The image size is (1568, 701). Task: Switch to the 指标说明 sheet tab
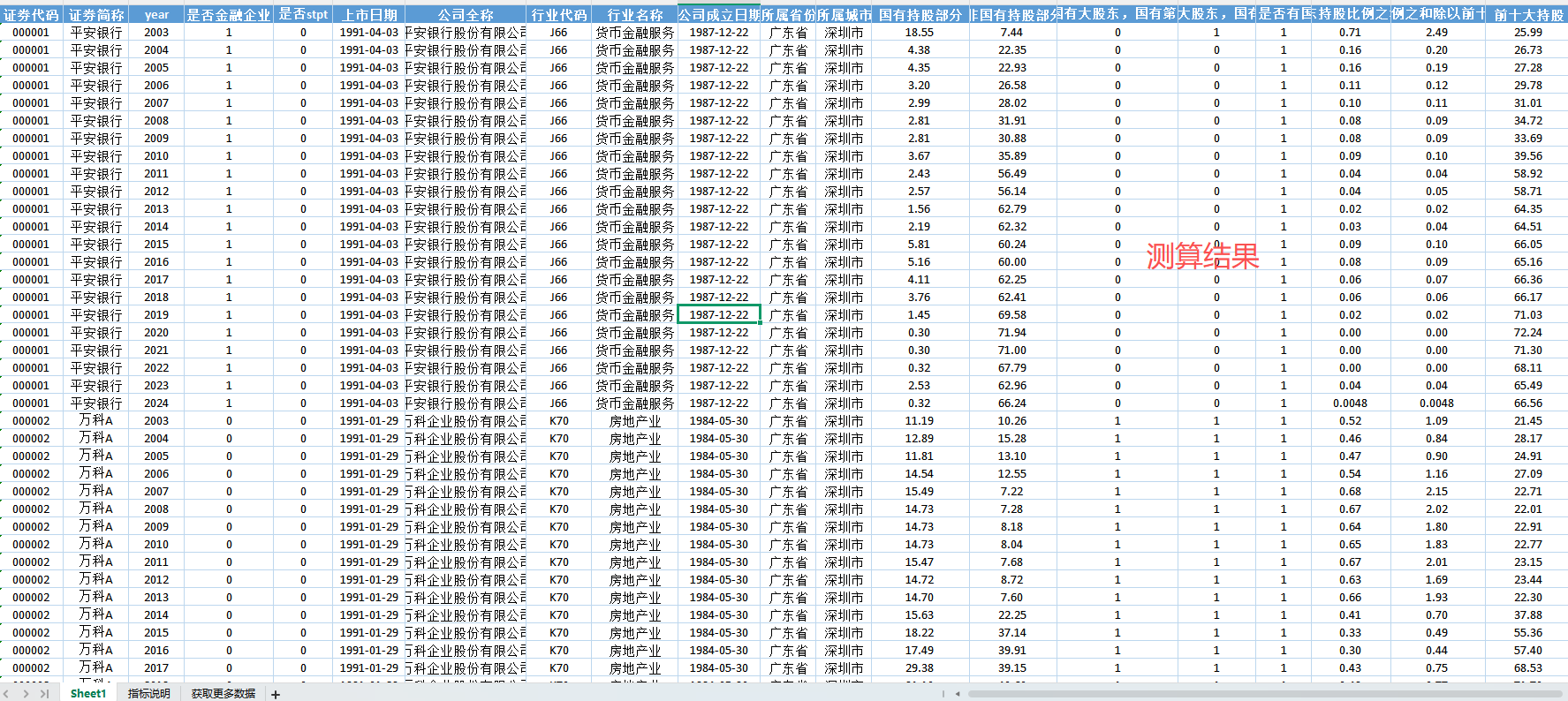point(148,694)
